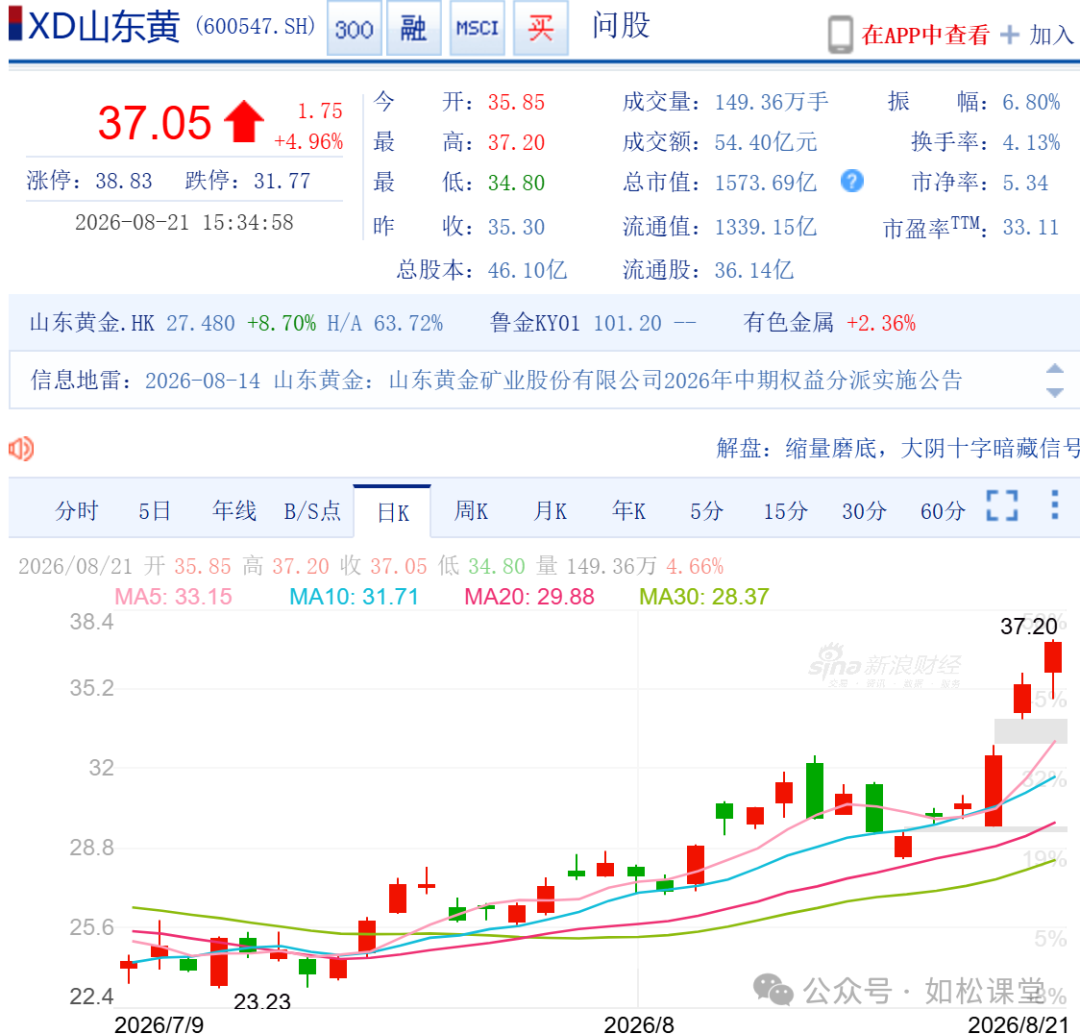
Task: Switch to the B/S点 tab
Action: tap(313, 511)
